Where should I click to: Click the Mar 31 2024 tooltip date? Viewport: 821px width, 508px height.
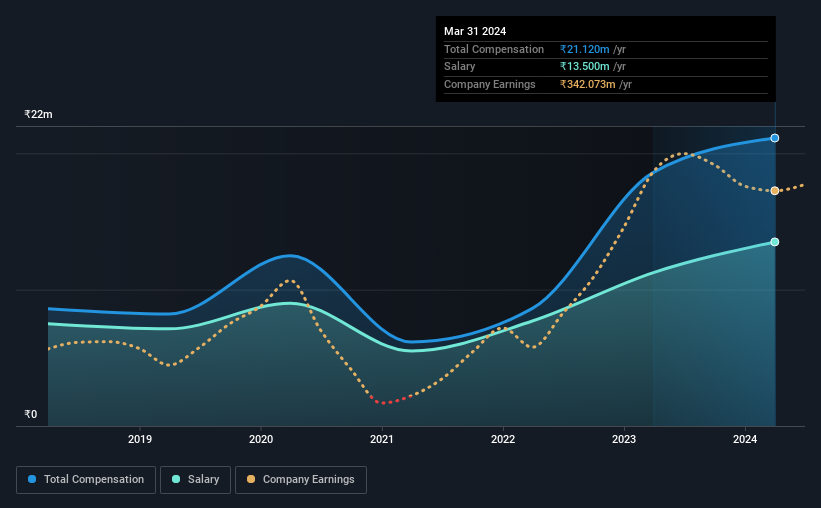coord(475,31)
